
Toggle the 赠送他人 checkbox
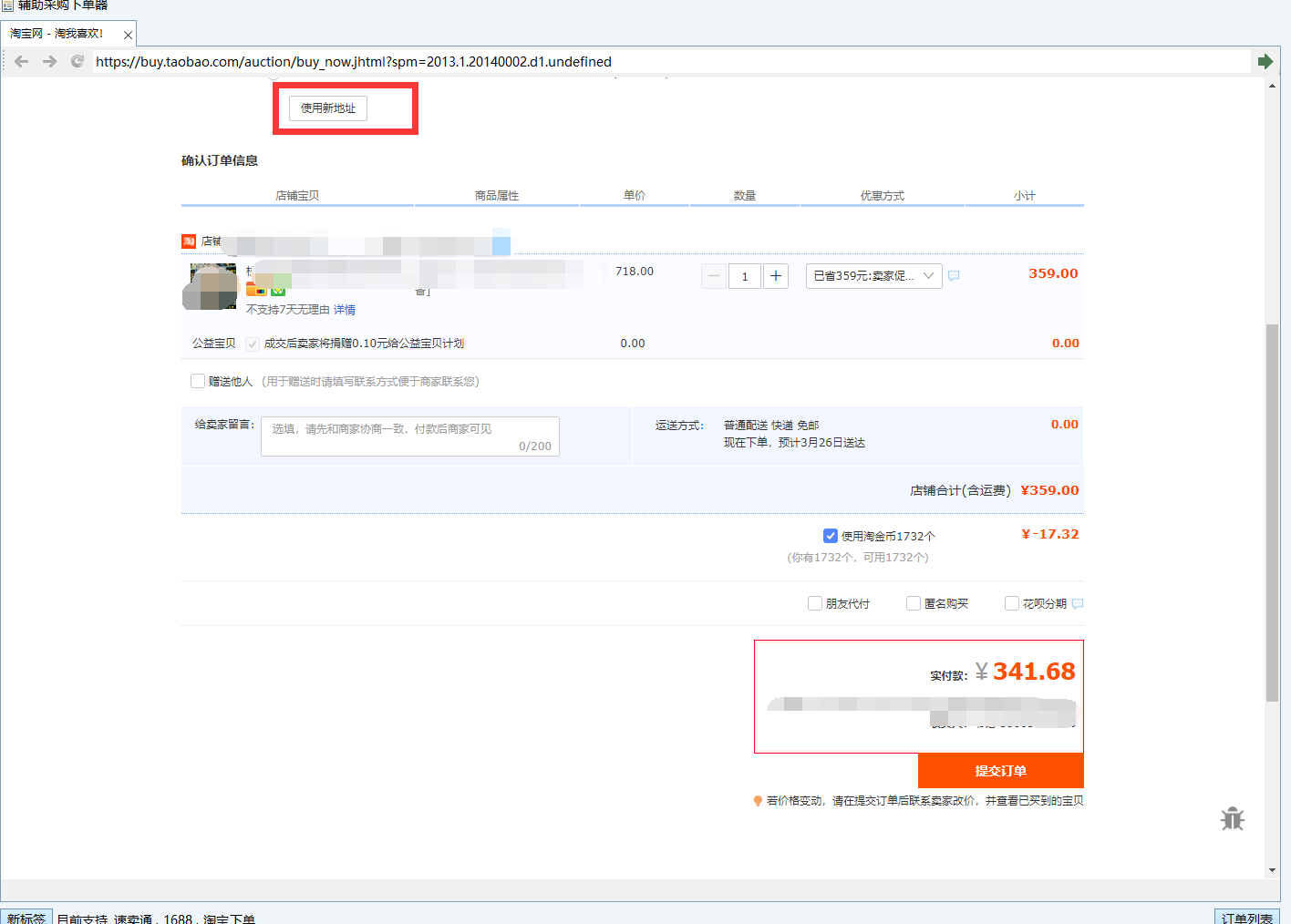click(198, 381)
